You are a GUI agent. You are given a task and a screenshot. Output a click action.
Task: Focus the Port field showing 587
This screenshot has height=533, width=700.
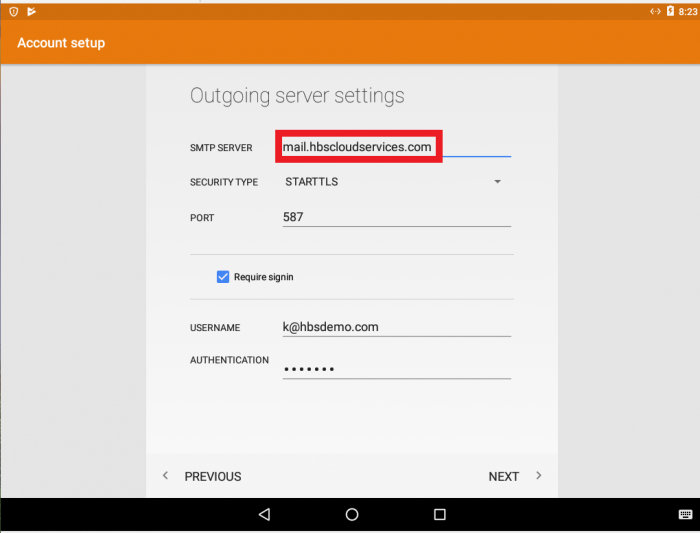pyautogui.click(x=396, y=217)
